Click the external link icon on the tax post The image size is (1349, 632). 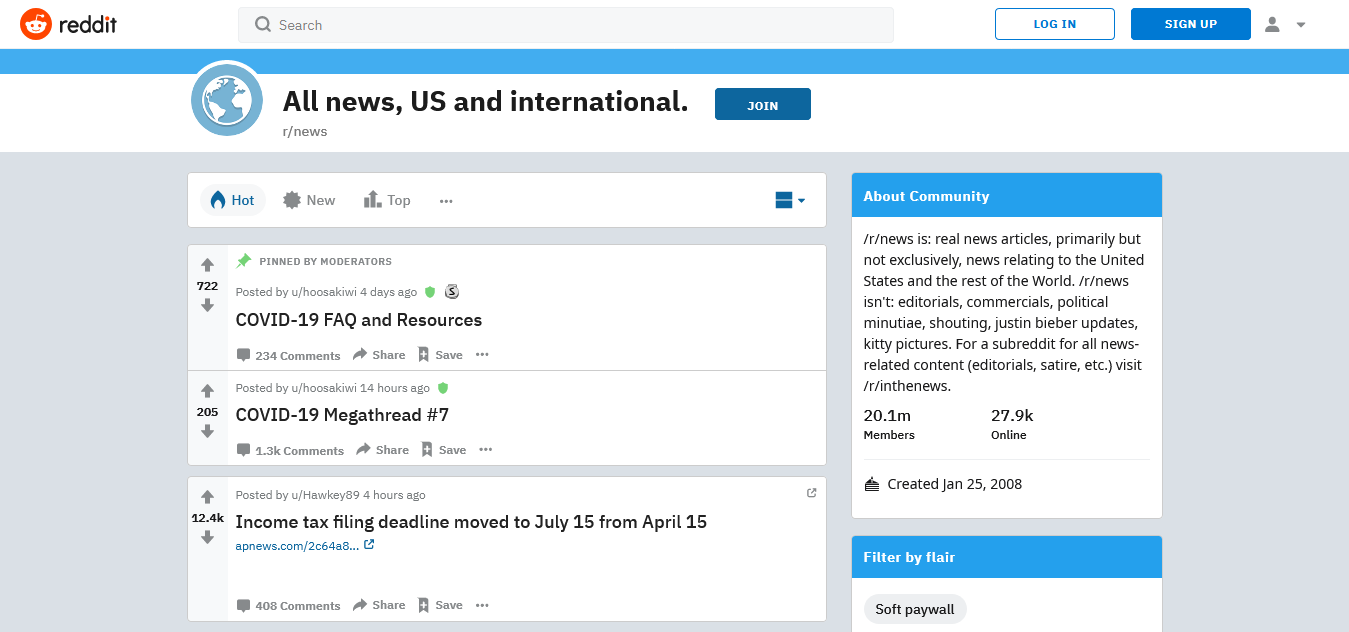click(811, 492)
